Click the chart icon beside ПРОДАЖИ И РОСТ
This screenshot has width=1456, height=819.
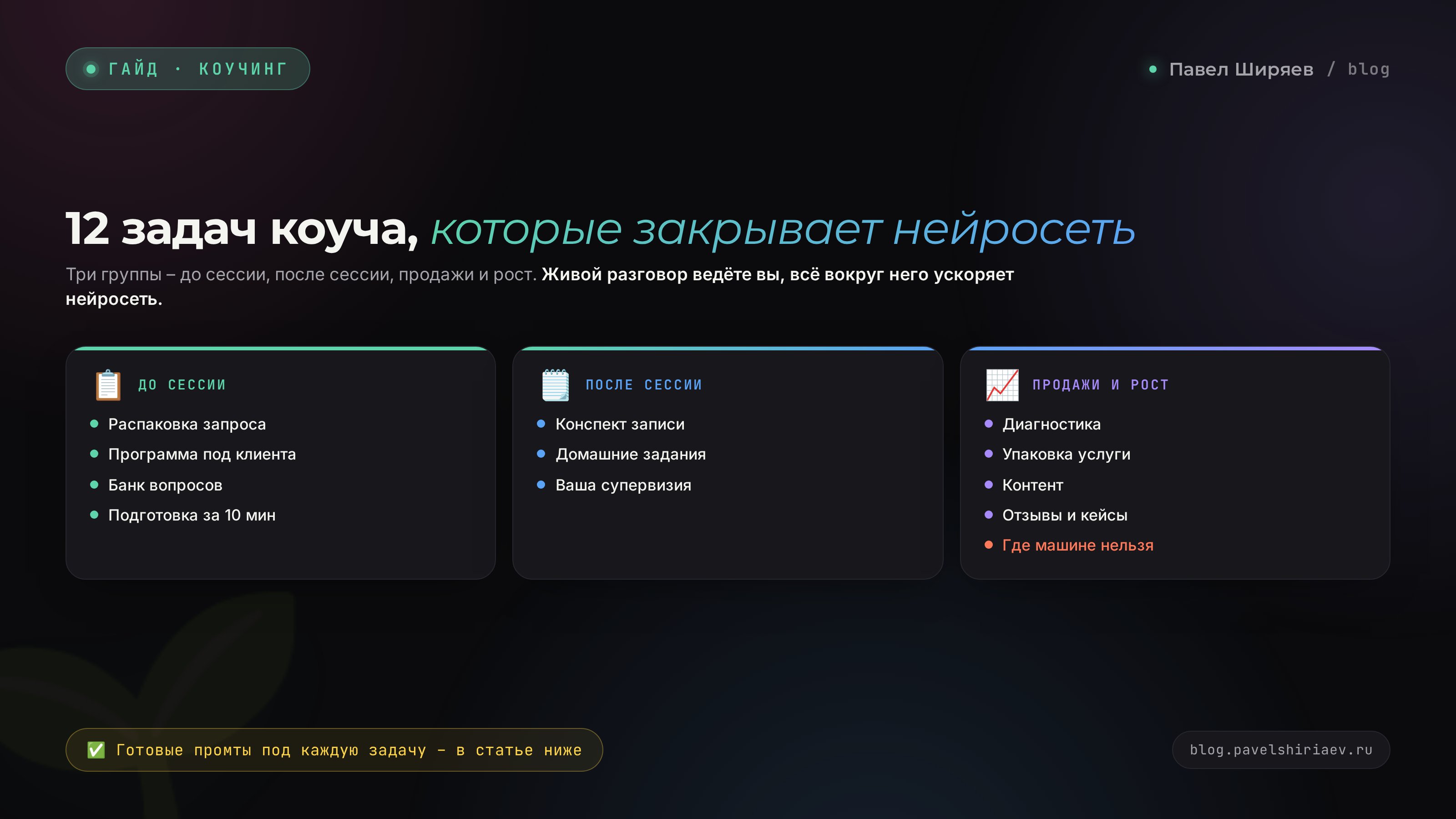click(1002, 385)
